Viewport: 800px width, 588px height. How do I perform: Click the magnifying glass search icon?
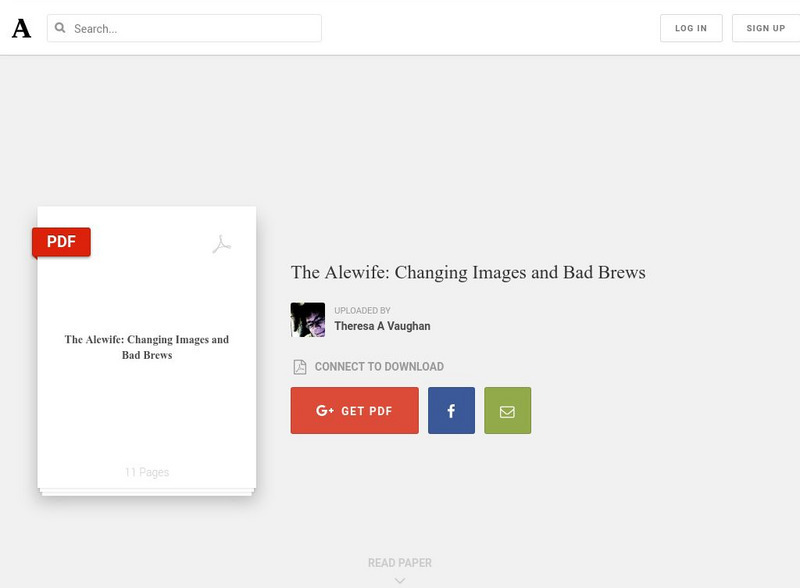[61, 28]
